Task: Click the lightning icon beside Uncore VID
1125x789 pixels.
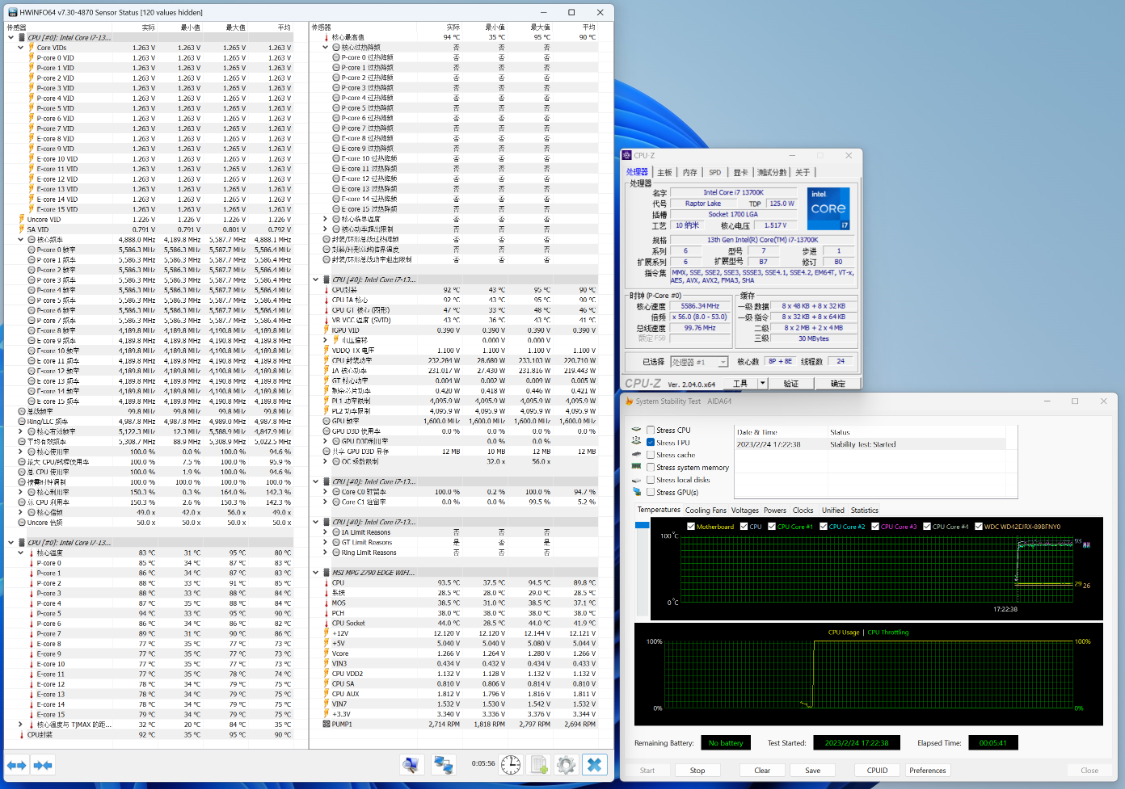Action: pos(22,219)
